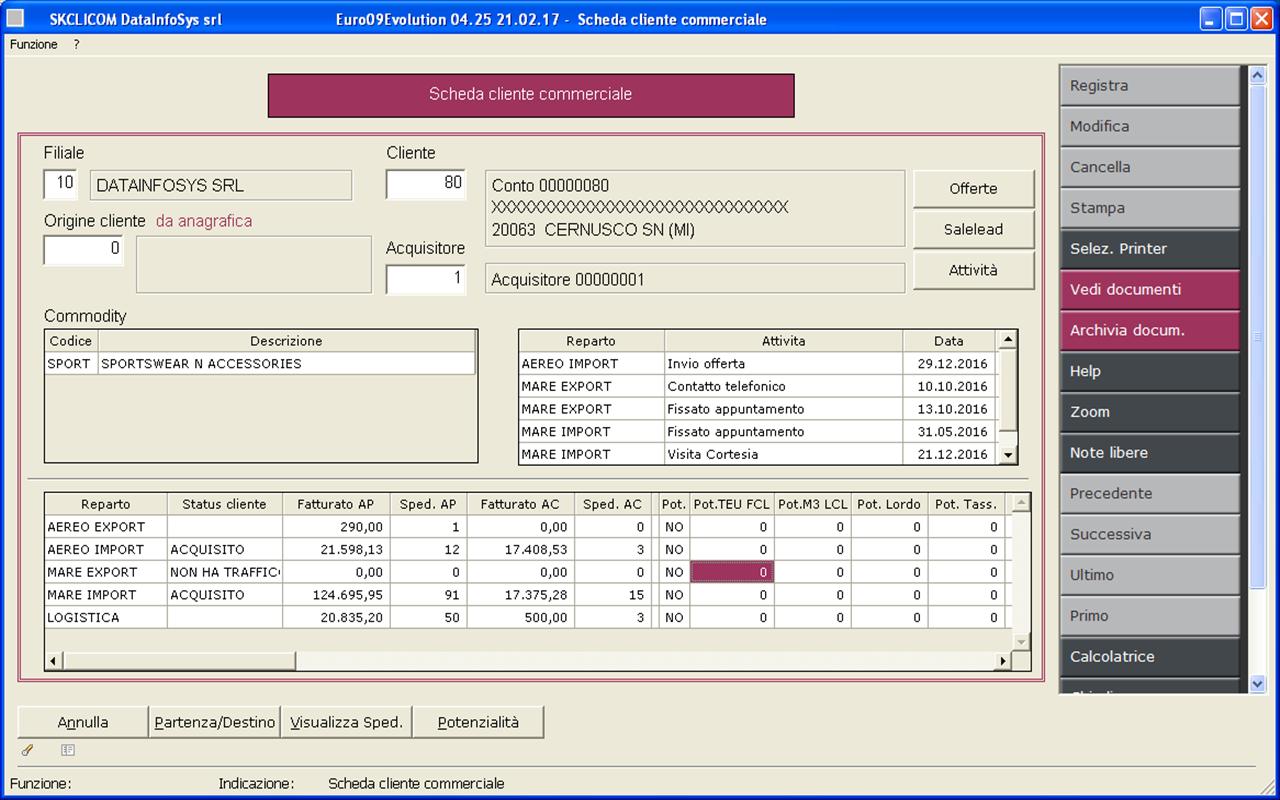Image resolution: width=1280 pixels, height=800 pixels.
Task: Click left arrow of bottom table scrollbar
Action: pos(54,661)
